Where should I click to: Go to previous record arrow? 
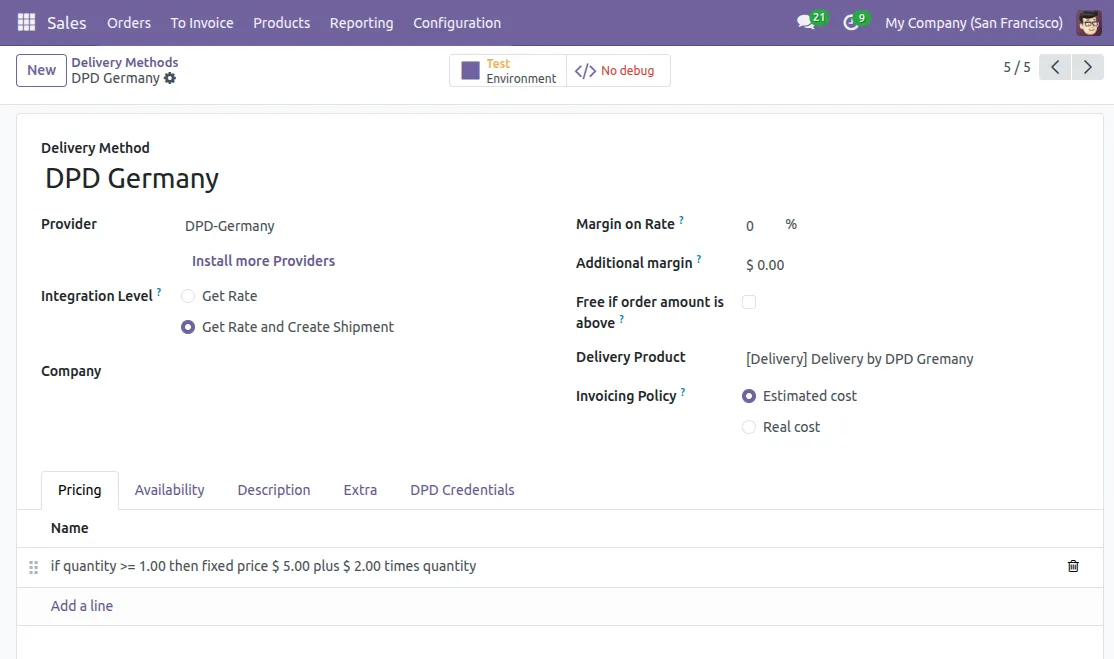tap(1055, 67)
